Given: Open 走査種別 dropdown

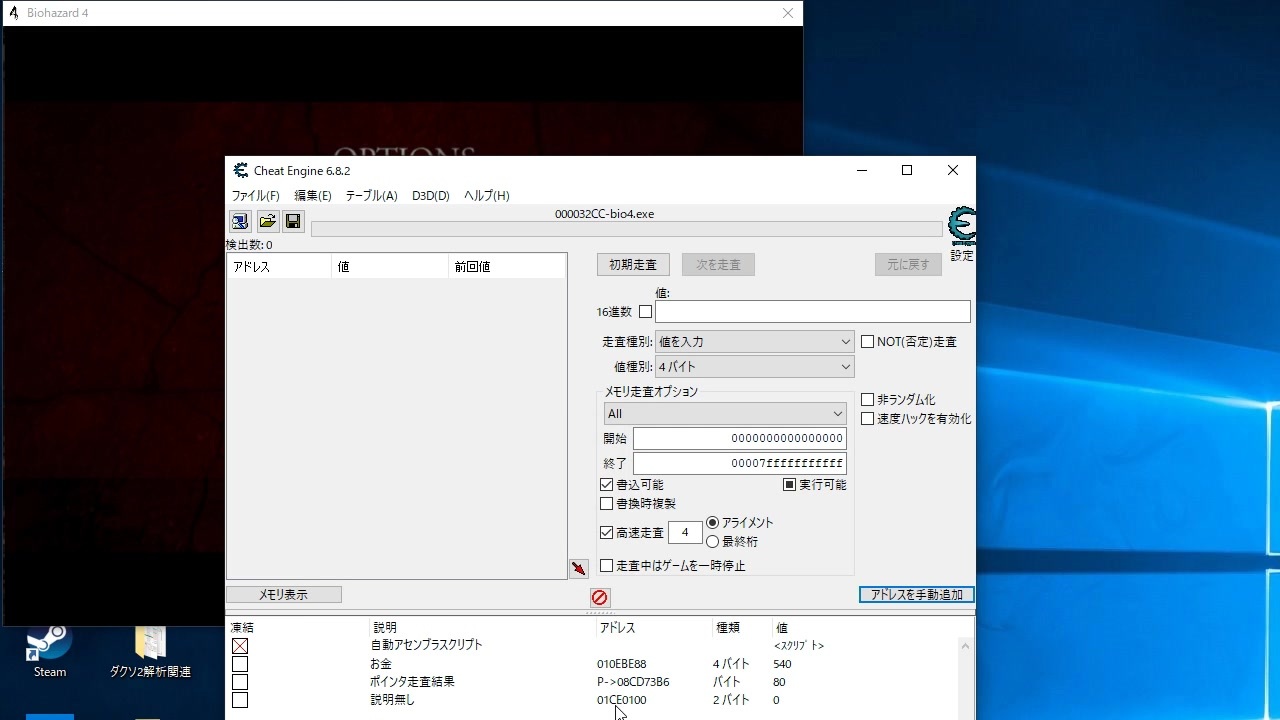Looking at the screenshot, I should 754,342.
